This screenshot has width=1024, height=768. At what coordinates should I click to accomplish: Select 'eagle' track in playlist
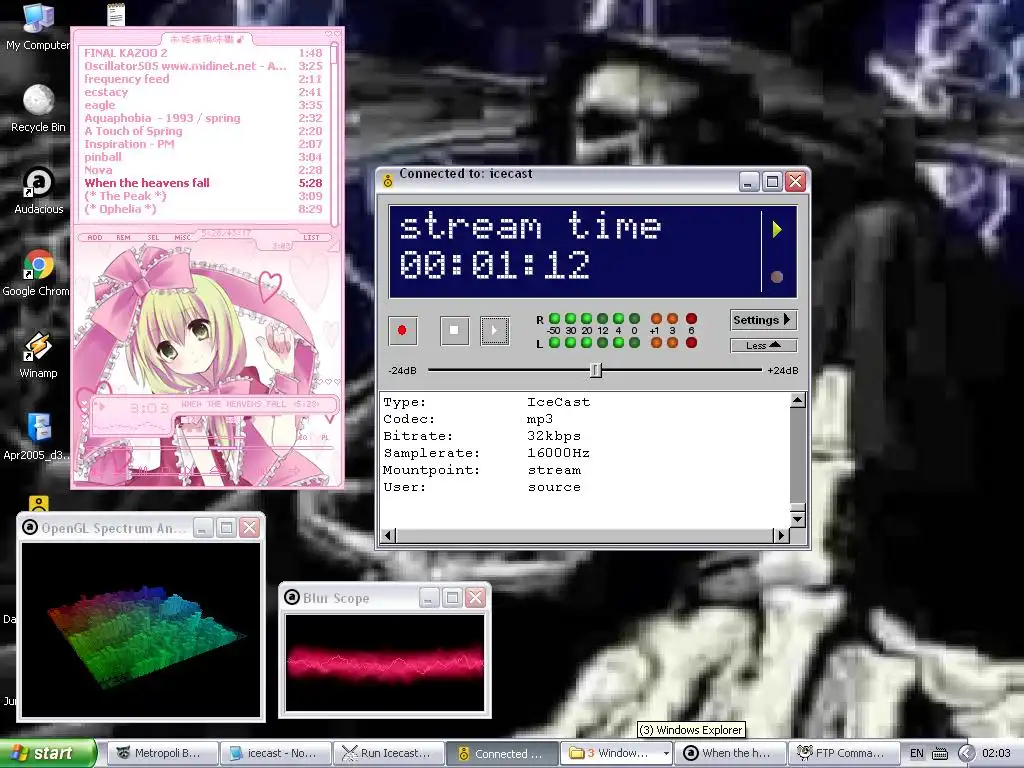tap(203, 105)
